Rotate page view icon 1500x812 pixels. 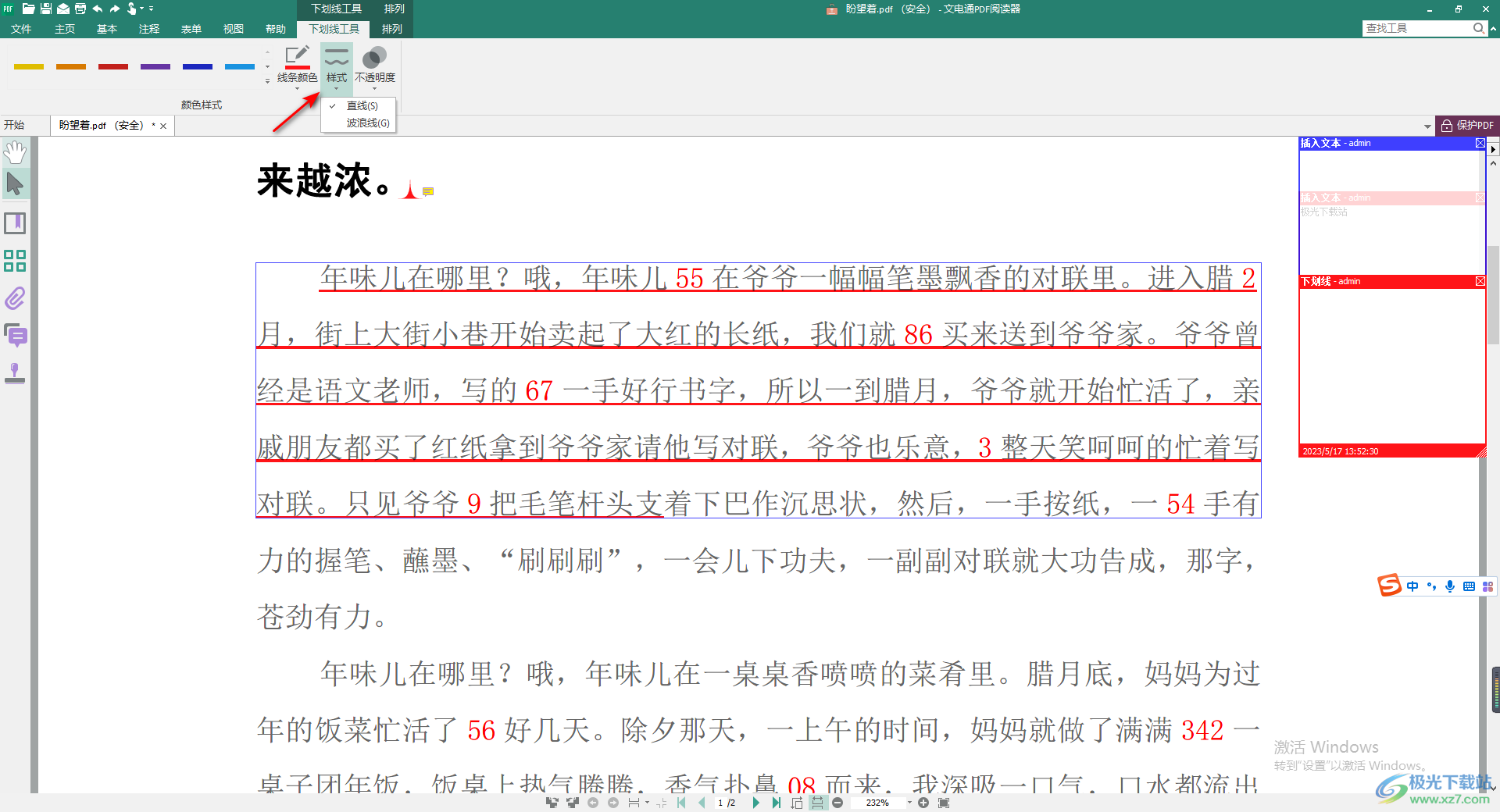(x=796, y=803)
